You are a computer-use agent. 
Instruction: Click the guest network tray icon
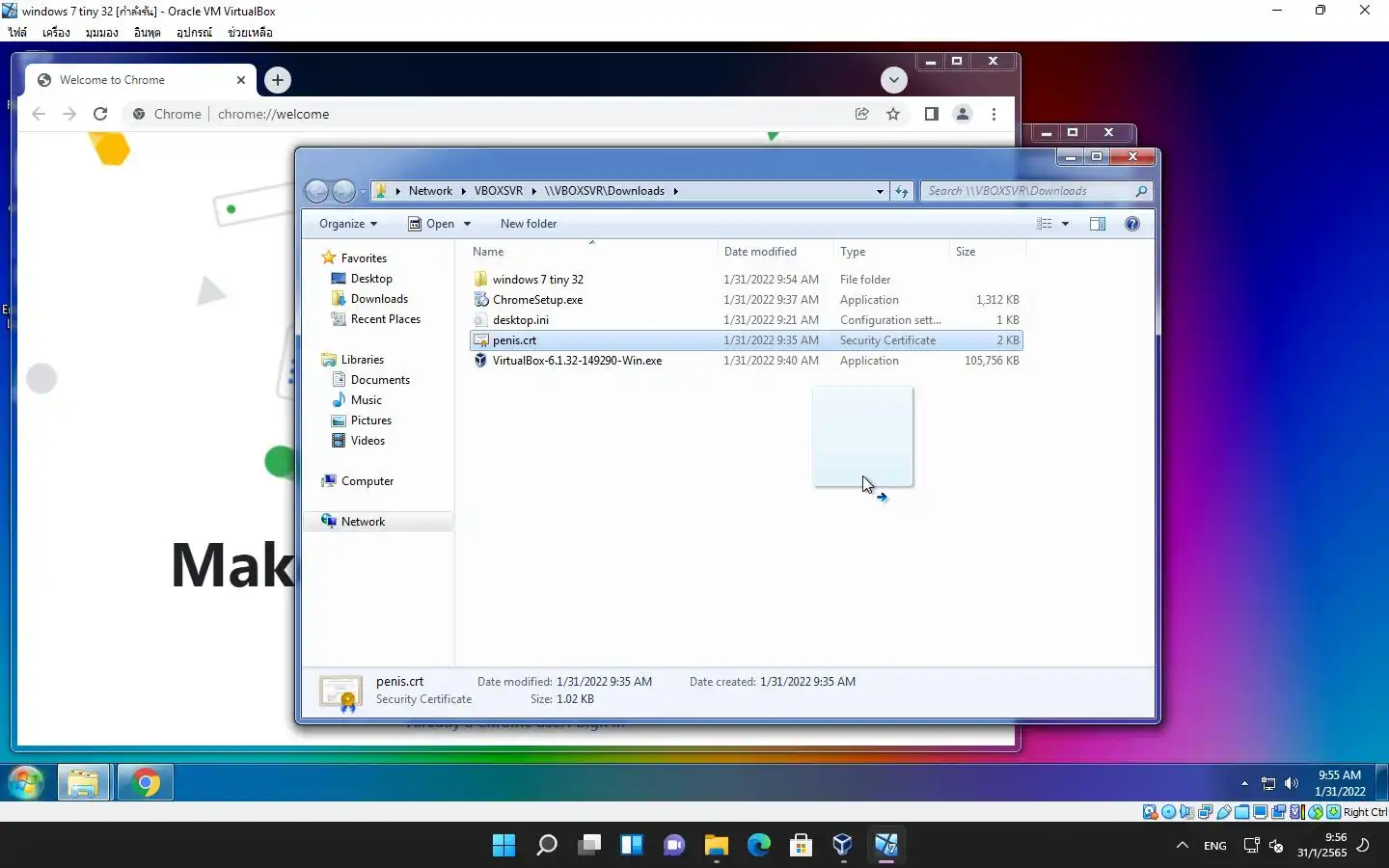click(x=1268, y=783)
